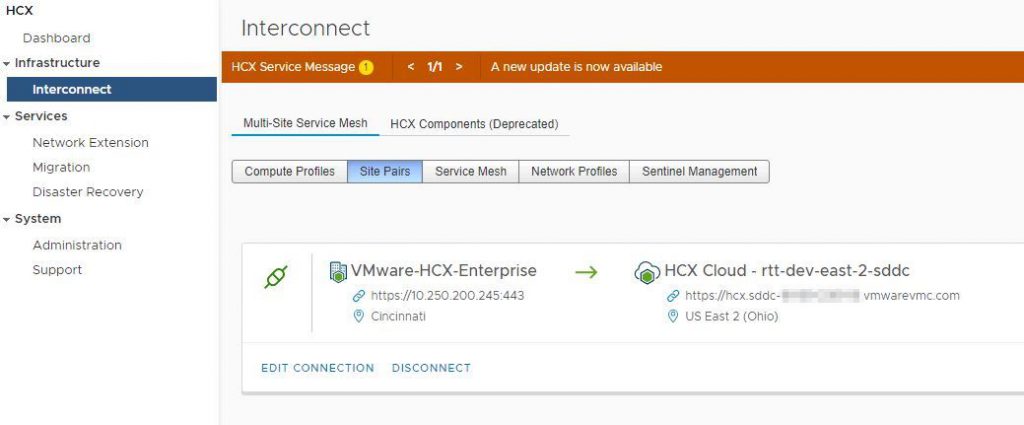Screen dimensions: 1024x425
Task: Open Migration in the sidebar
Action: 61,167
